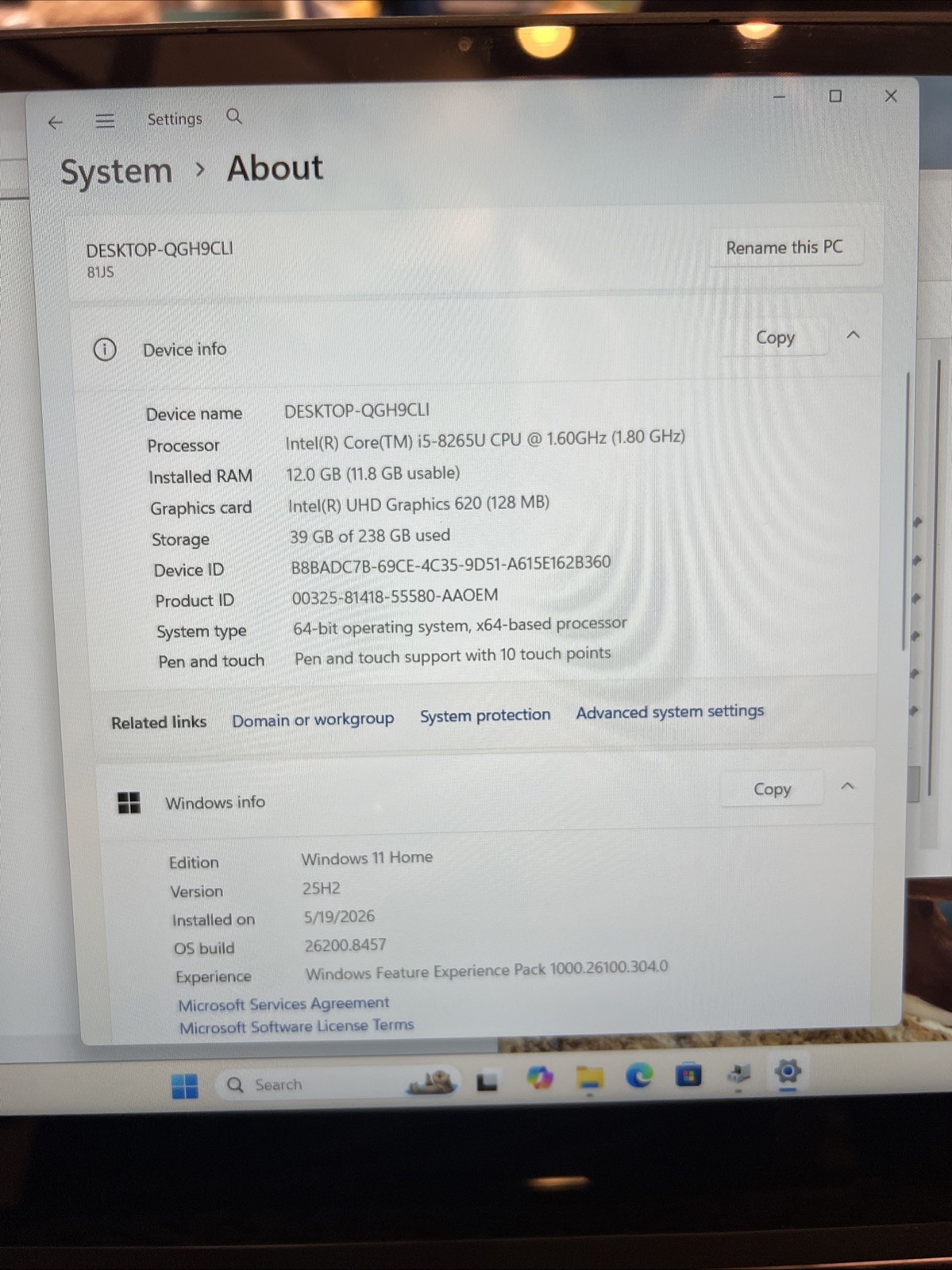Open the Windows Start button on the taskbar

point(185,1086)
